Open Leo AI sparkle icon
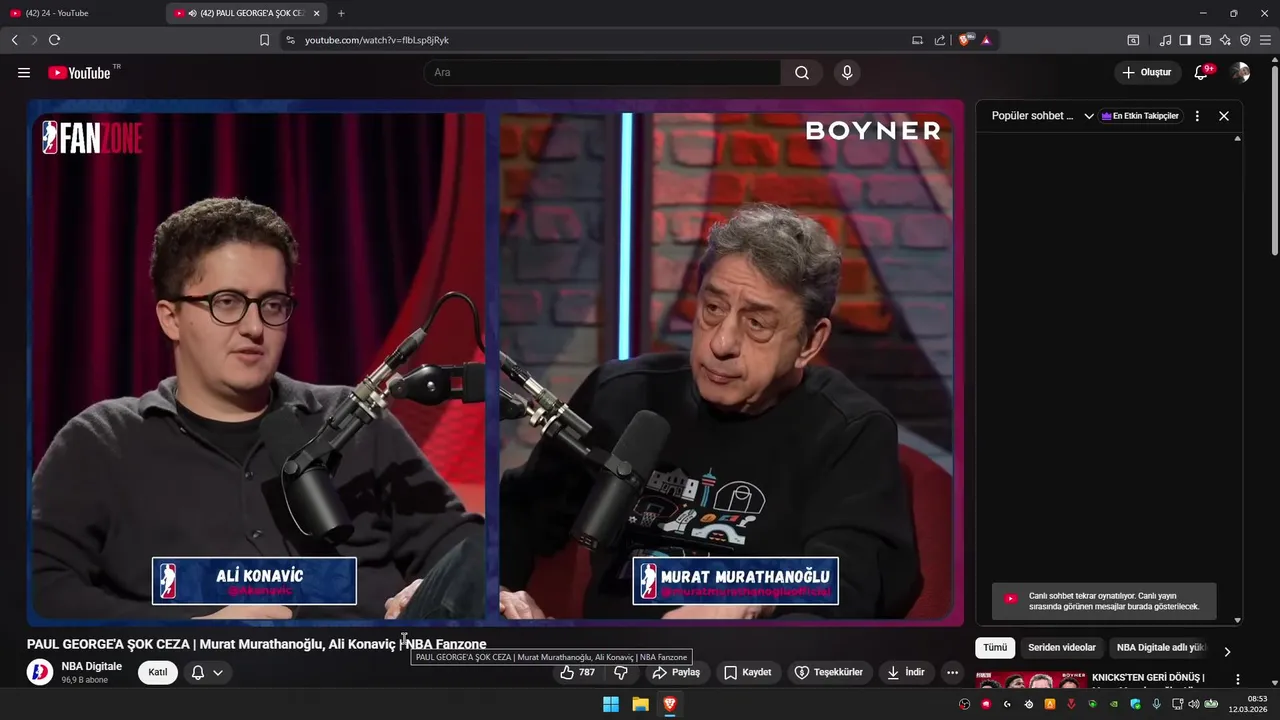The image size is (1280, 720). [1225, 40]
